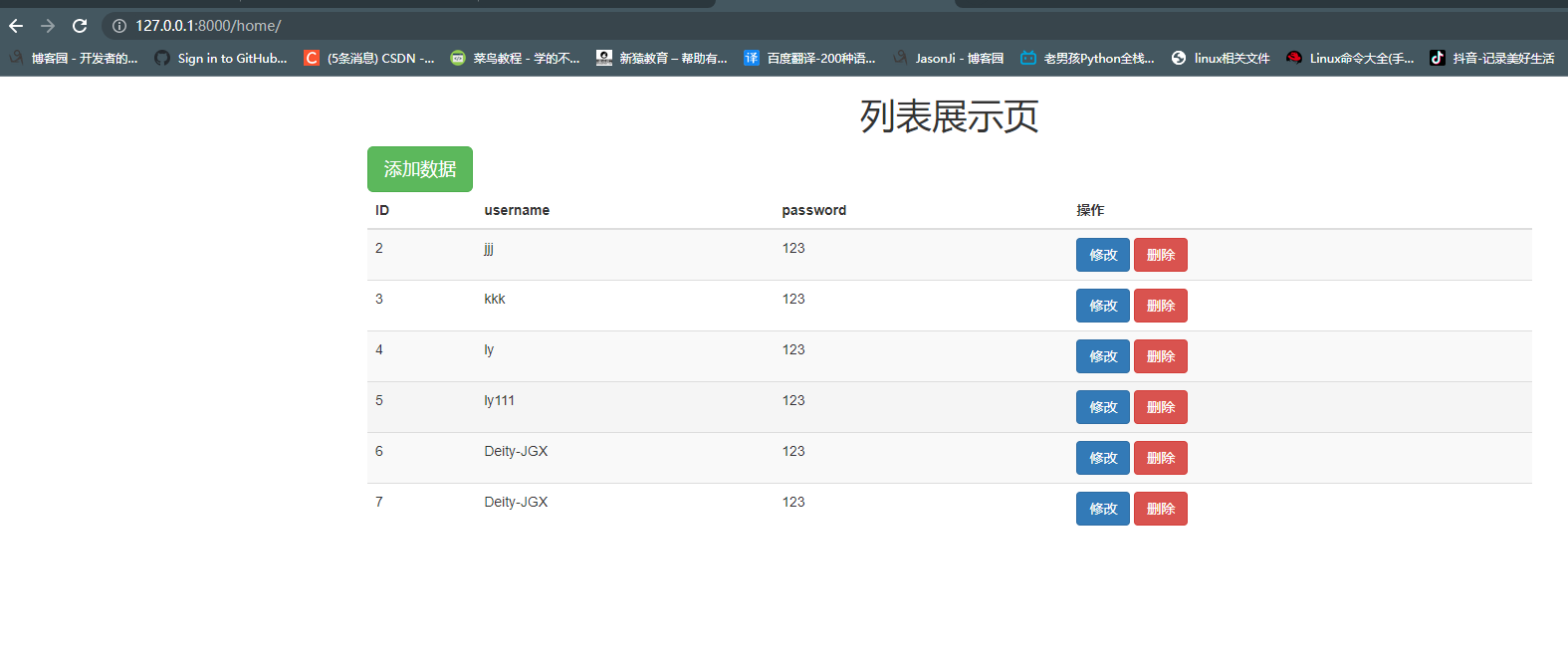The width and height of the screenshot is (1568, 646).
Task: Click ID cell 2
Action: pyautogui.click(x=379, y=248)
